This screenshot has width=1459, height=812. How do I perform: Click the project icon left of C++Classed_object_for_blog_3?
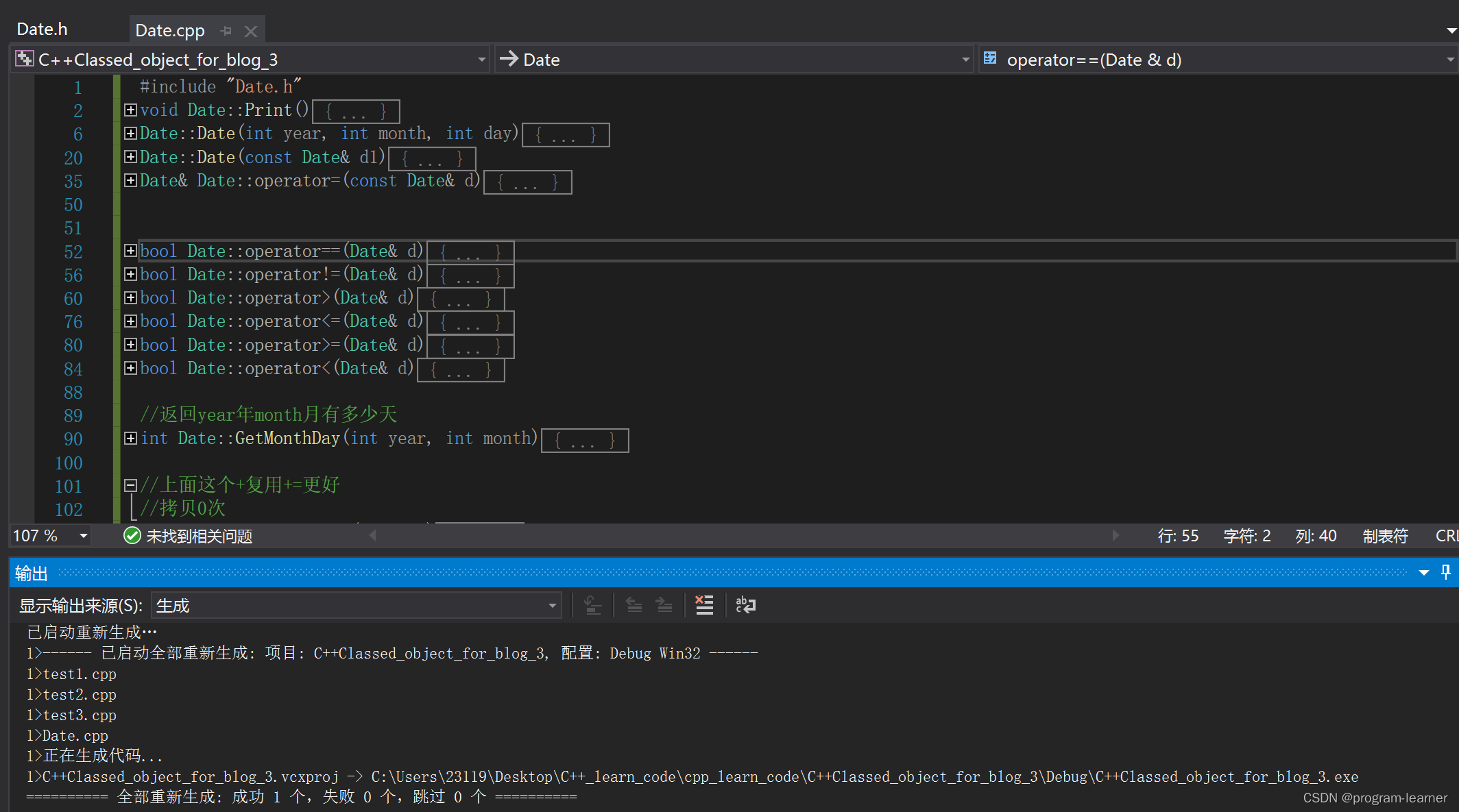coord(25,59)
